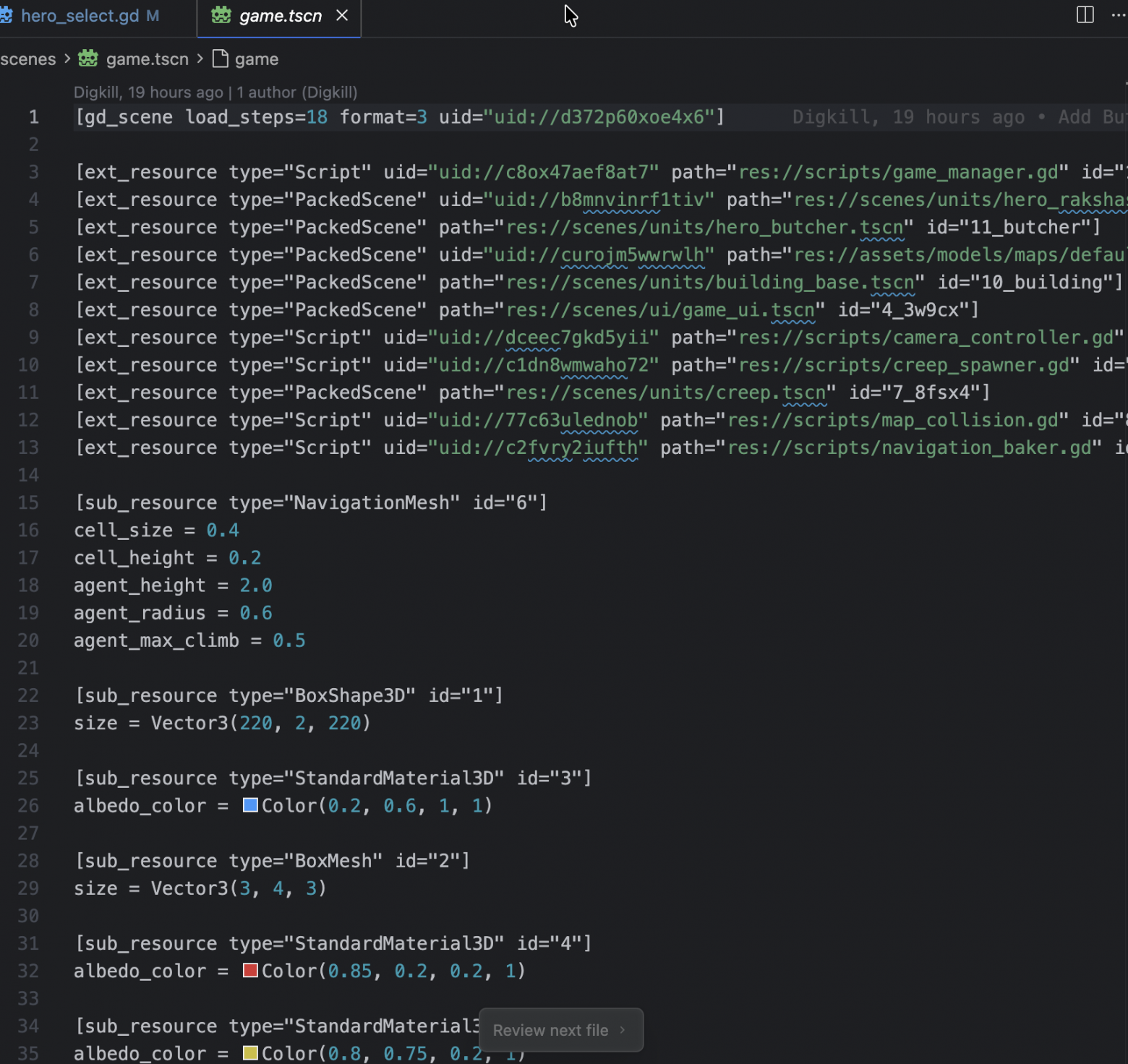Click the Godot icon in breadcrumb path
This screenshot has width=1128, height=1064.
tap(88, 59)
